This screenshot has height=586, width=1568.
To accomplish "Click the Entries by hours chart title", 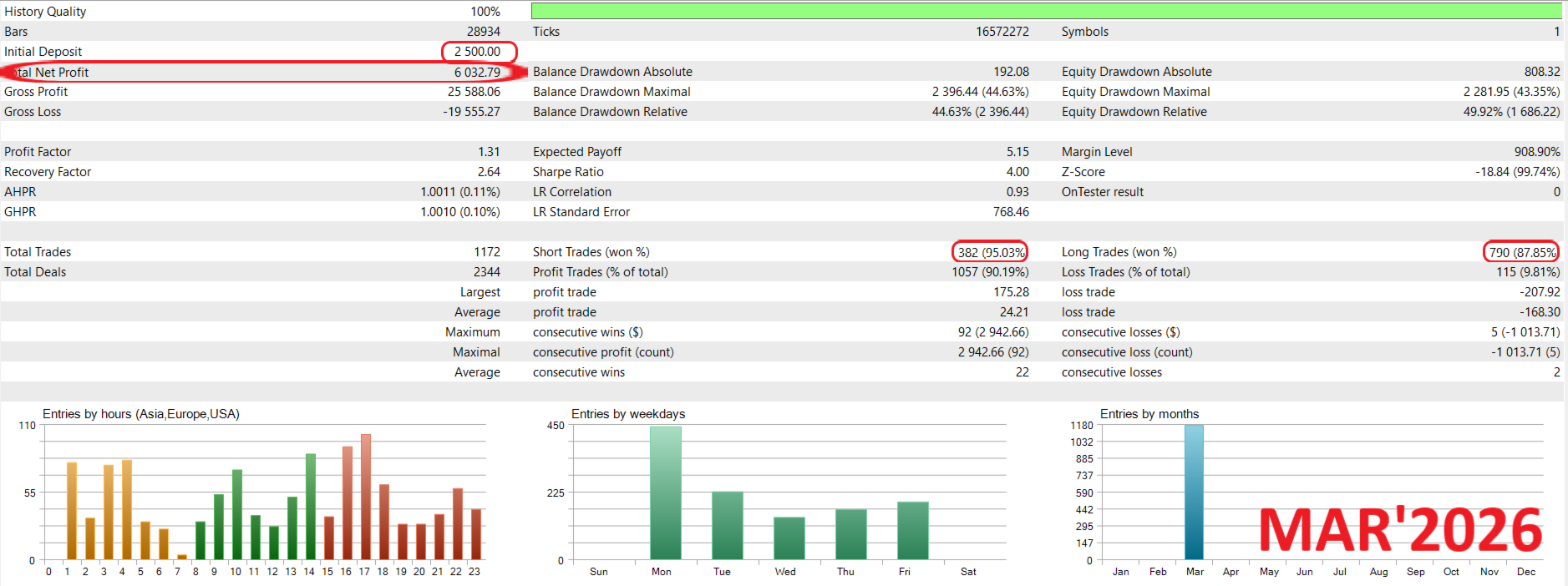I will click(x=141, y=414).
